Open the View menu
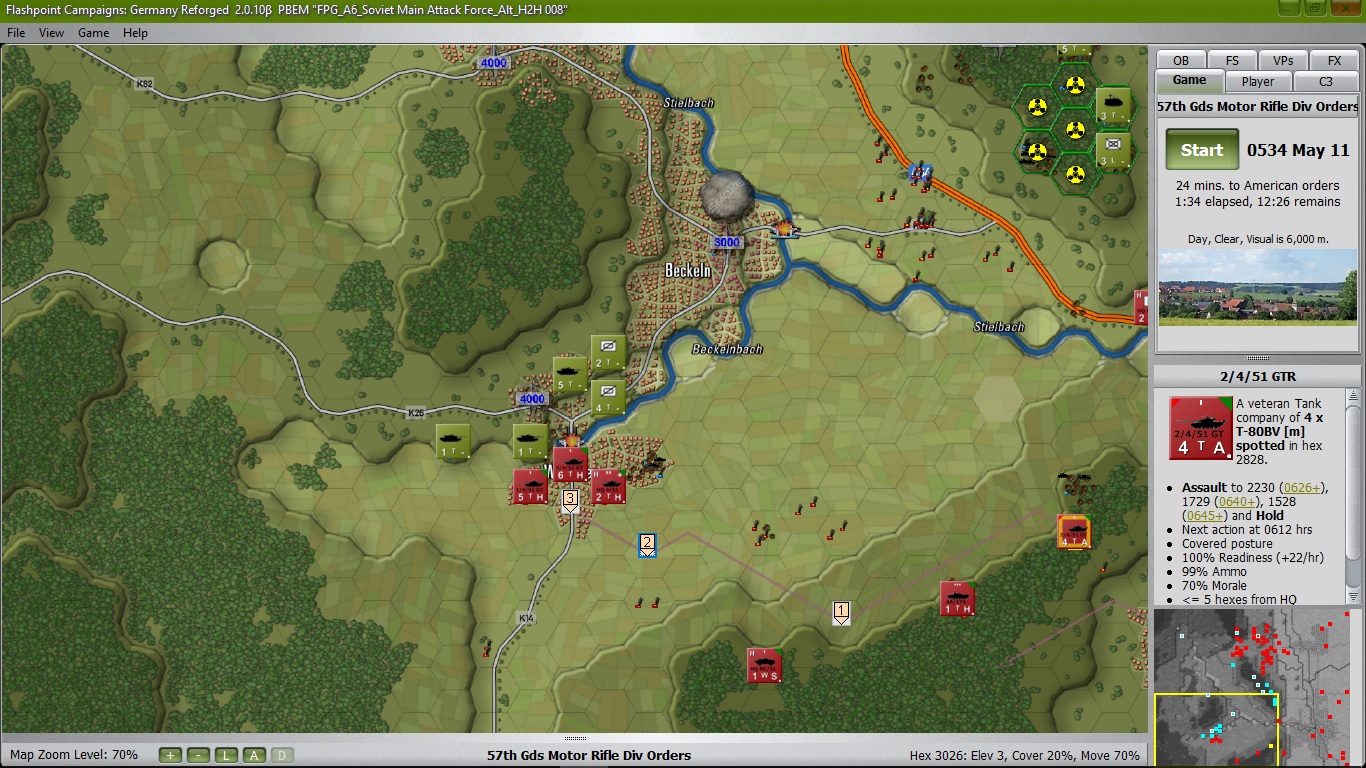Screen dimensions: 1366x768 point(51,33)
